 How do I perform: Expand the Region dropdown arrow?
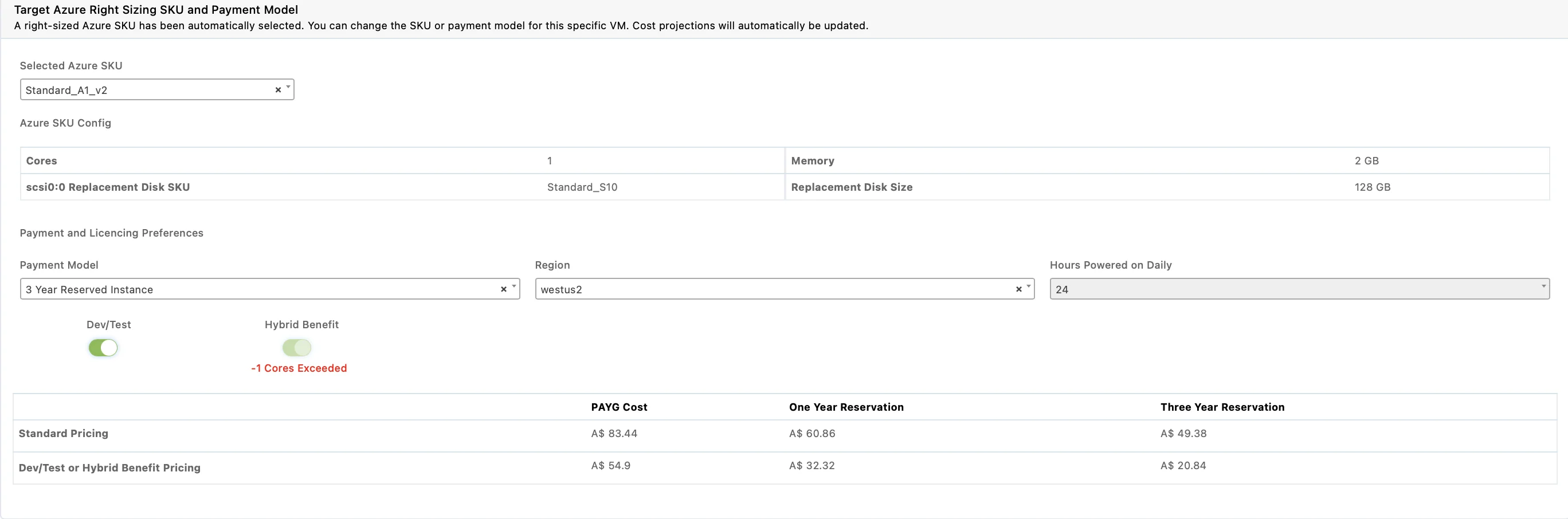pyautogui.click(x=1029, y=286)
